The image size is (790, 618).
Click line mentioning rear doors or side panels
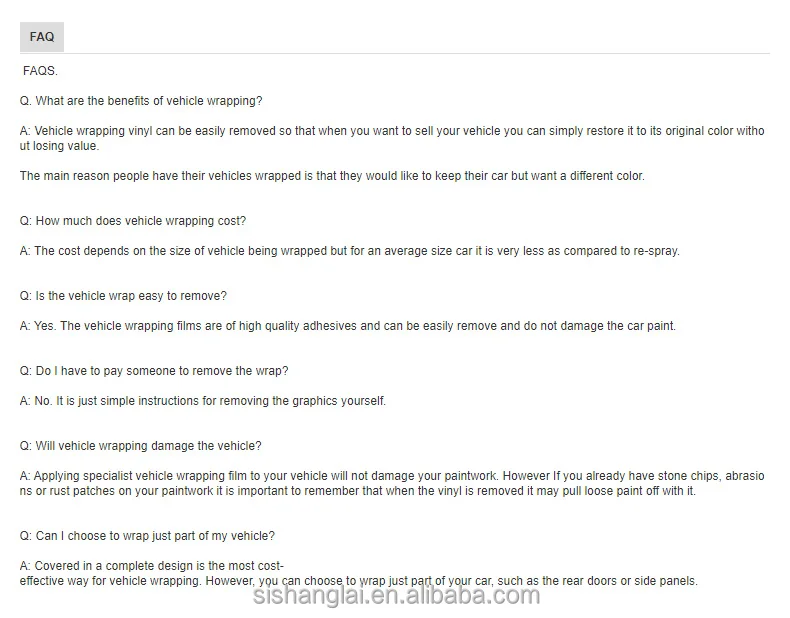(358, 581)
